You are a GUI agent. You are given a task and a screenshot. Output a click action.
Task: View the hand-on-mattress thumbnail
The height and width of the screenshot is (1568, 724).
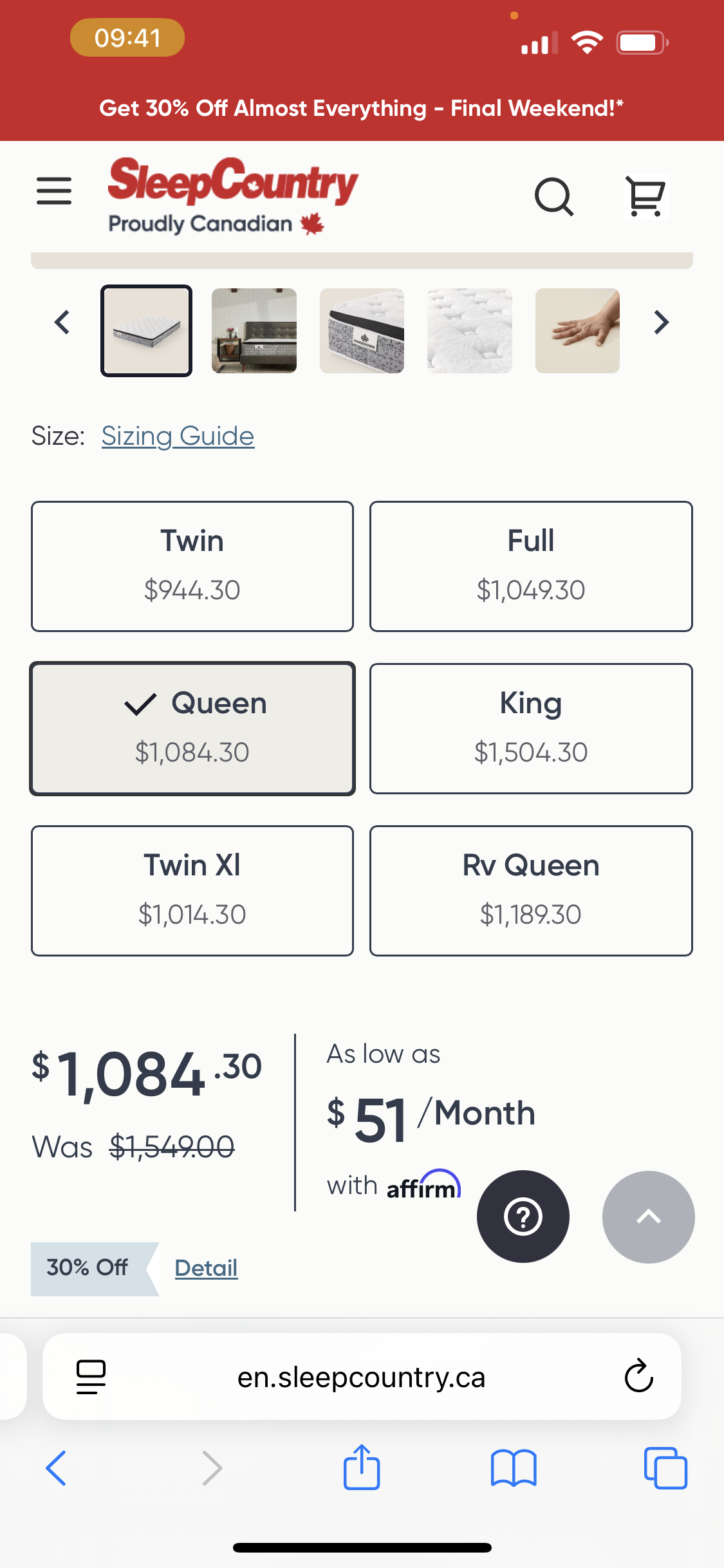point(577,331)
